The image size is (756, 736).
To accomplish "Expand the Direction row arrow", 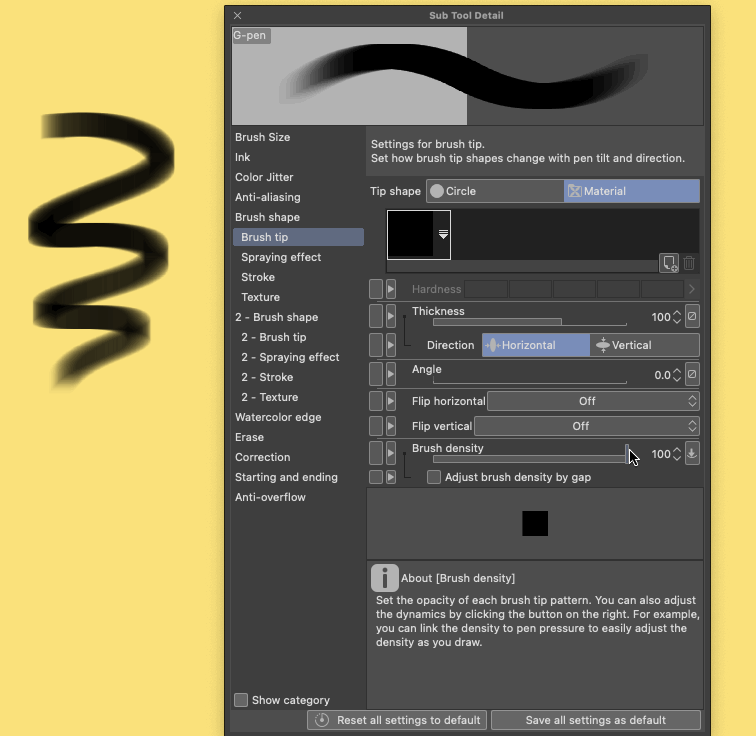I will coord(391,345).
